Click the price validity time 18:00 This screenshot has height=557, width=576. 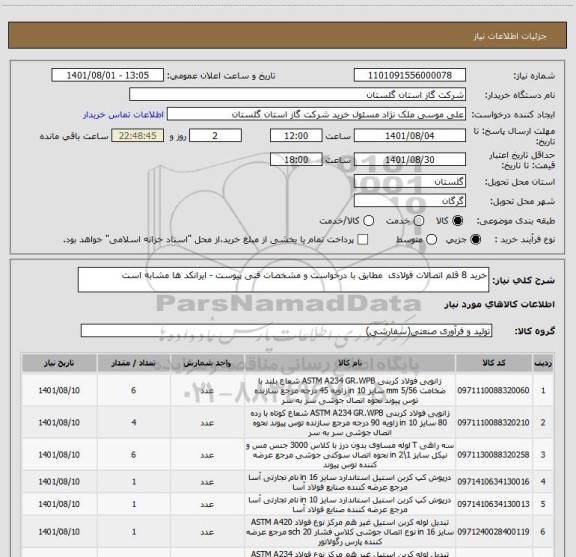[x=296, y=159]
